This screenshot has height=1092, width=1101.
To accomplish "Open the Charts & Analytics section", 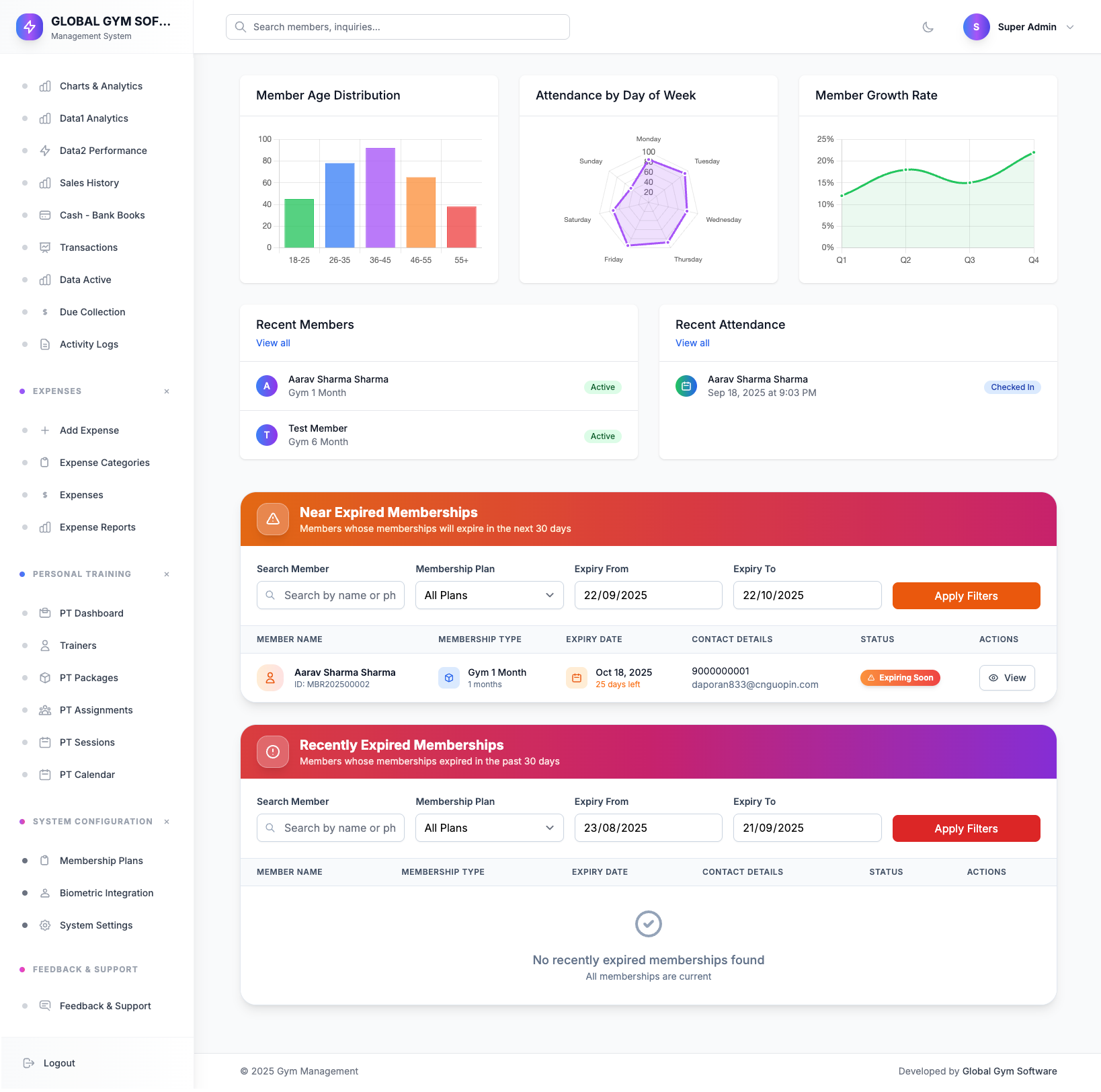I will point(100,86).
